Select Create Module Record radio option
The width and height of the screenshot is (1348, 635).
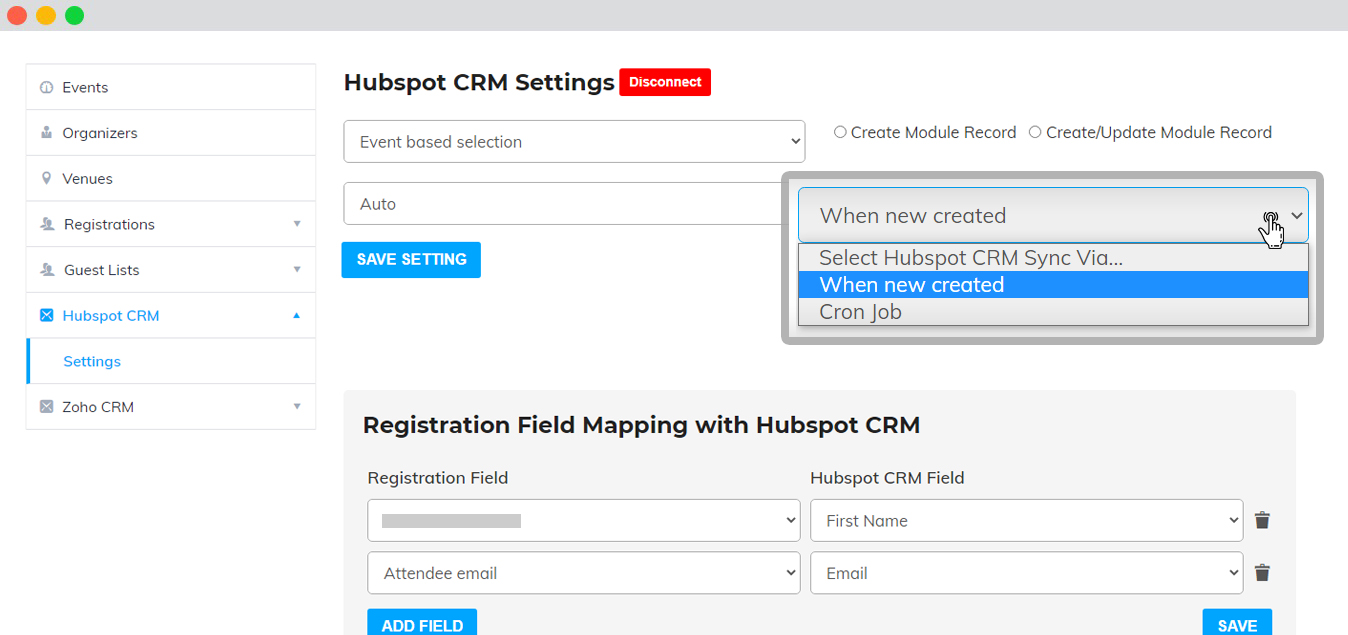840,132
